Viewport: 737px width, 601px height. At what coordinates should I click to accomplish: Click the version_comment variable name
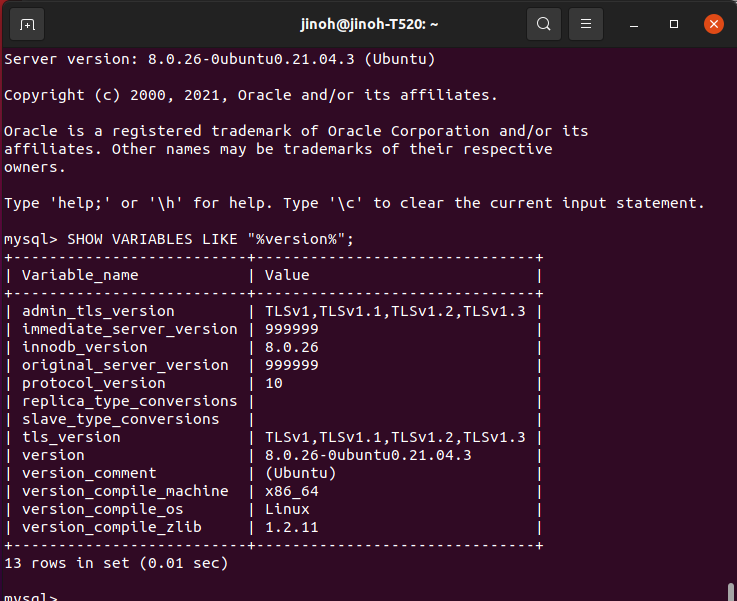tap(89, 473)
